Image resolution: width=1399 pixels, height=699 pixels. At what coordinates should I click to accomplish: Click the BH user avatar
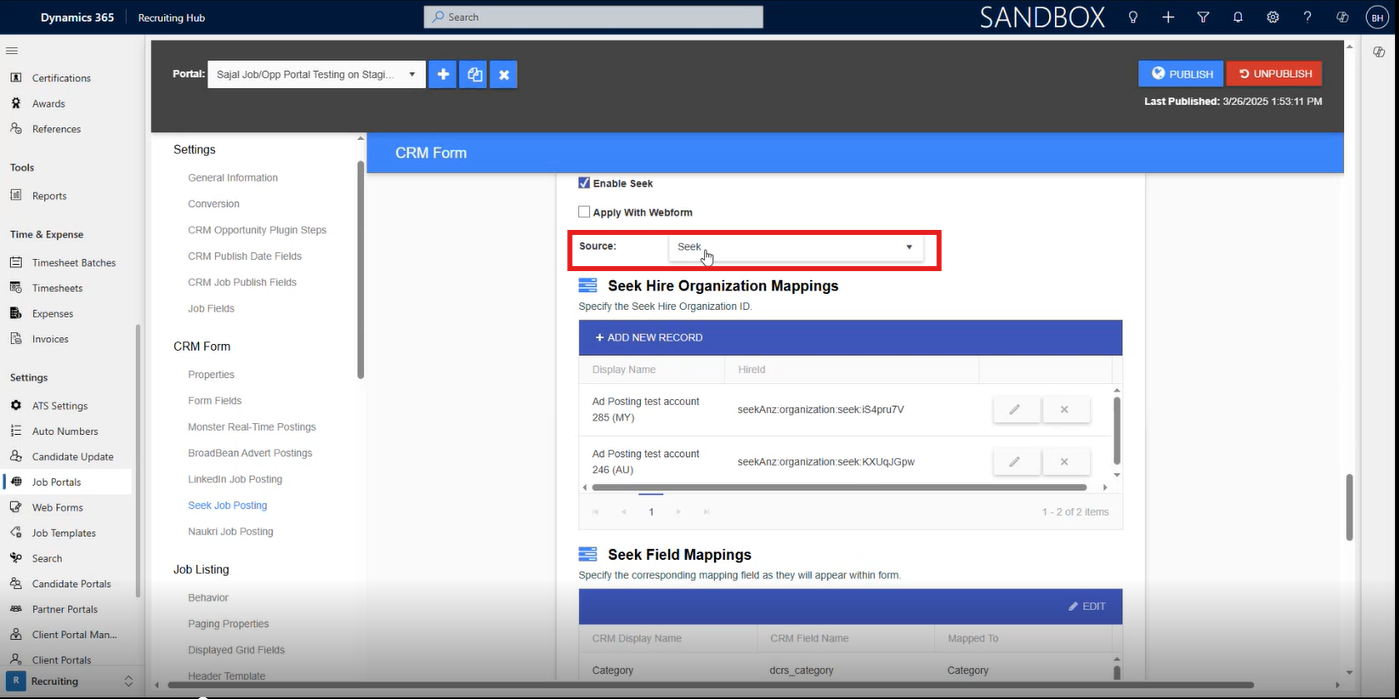(x=1377, y=17)
